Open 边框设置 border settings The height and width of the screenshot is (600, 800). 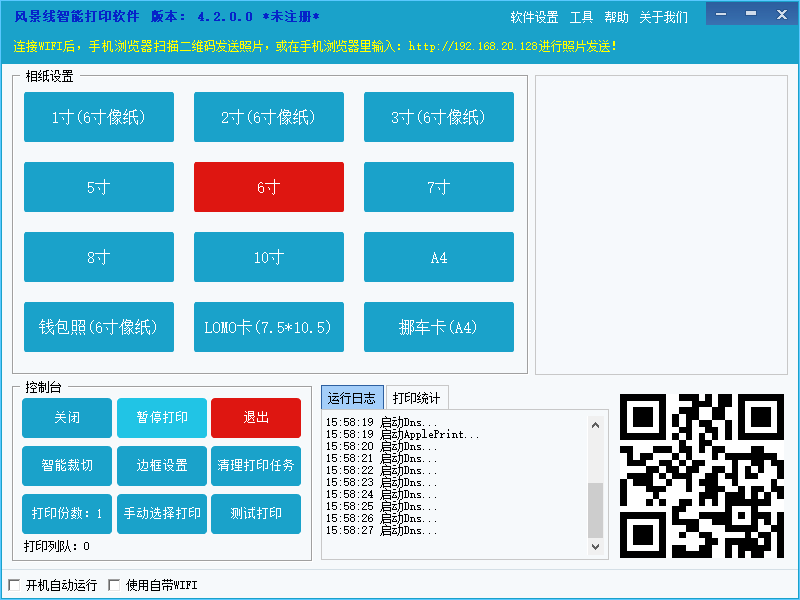click(x=162, y=465)
